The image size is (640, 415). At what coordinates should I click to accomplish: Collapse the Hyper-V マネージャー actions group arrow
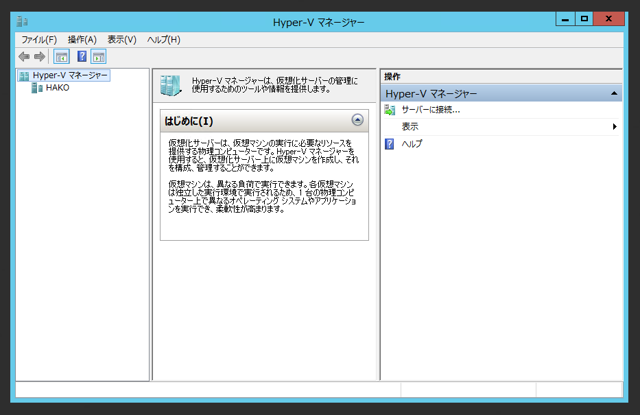614,93
